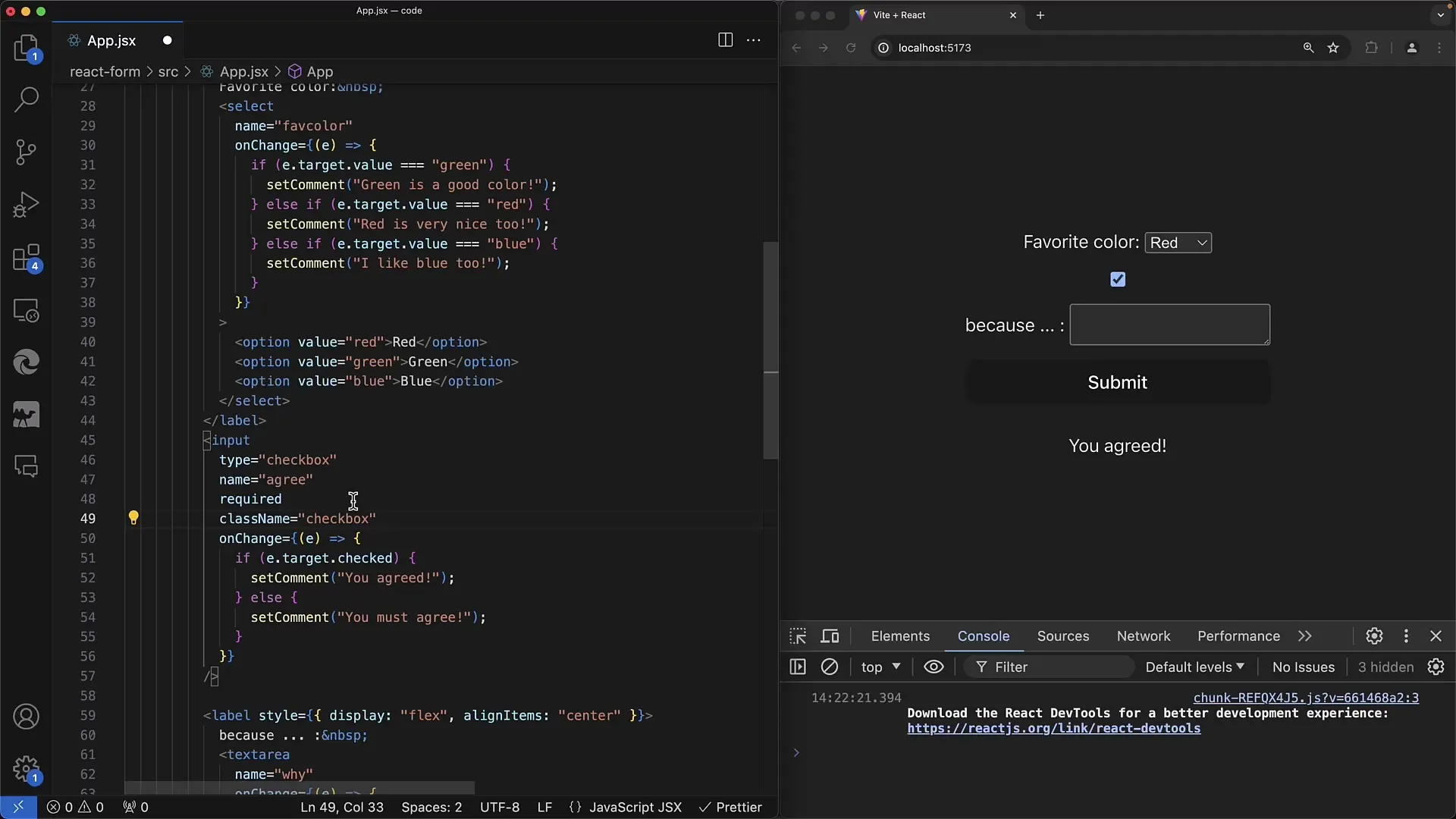The height and width of the screenshot is (819, 1456).
Task: Expand the browser tab search chevron
Action: click(1441, 14)
